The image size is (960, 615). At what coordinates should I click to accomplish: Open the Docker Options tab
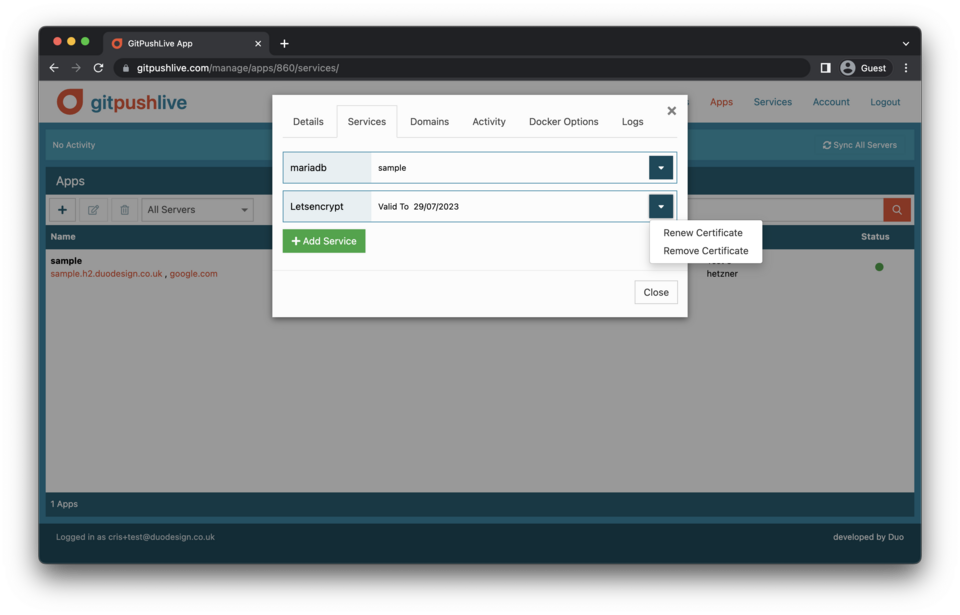pos(563,121)
